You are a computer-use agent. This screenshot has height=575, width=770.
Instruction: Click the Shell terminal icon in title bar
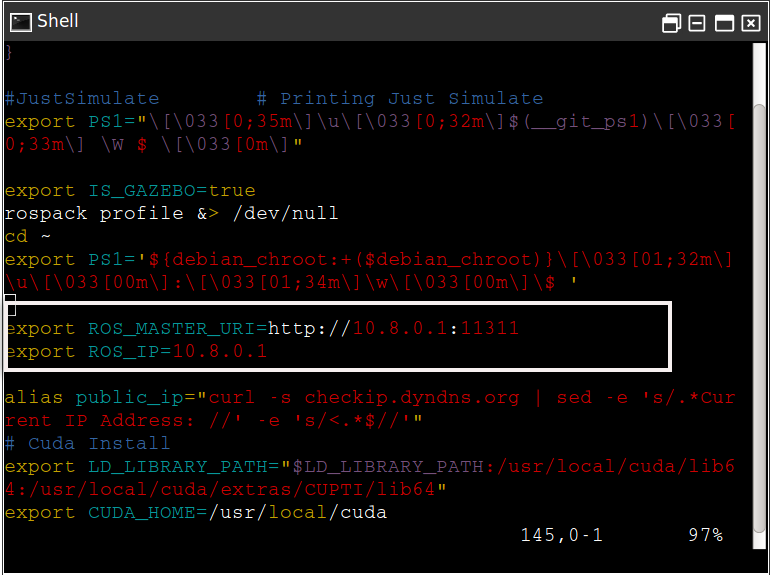21,22
